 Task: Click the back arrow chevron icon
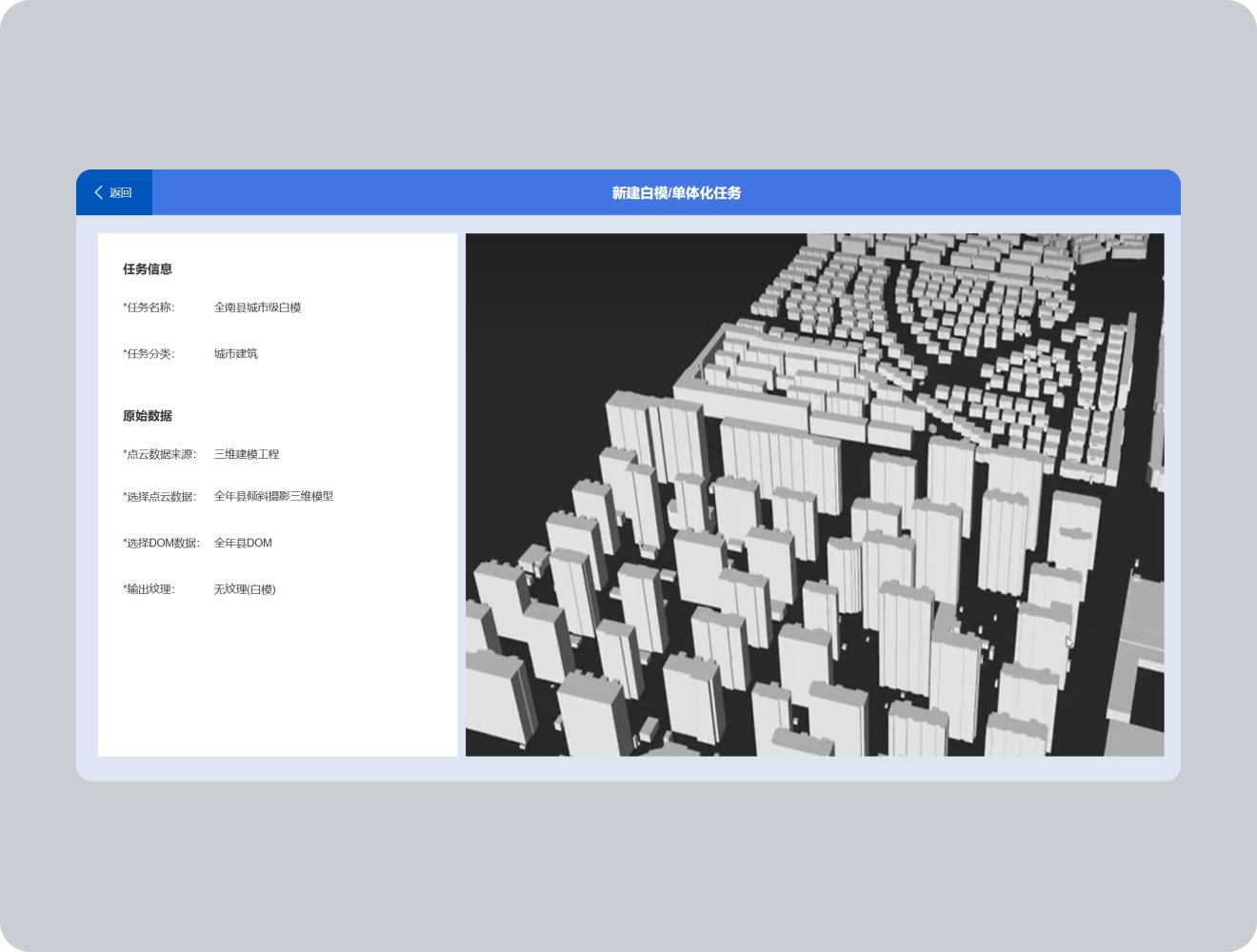(x=98, y=192)
